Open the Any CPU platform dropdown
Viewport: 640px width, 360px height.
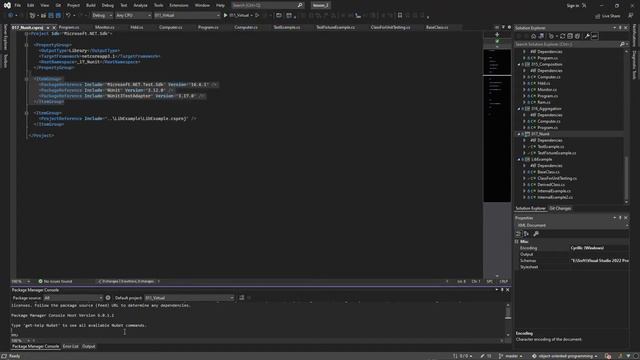pyautogui.click(x=133, y=16)
